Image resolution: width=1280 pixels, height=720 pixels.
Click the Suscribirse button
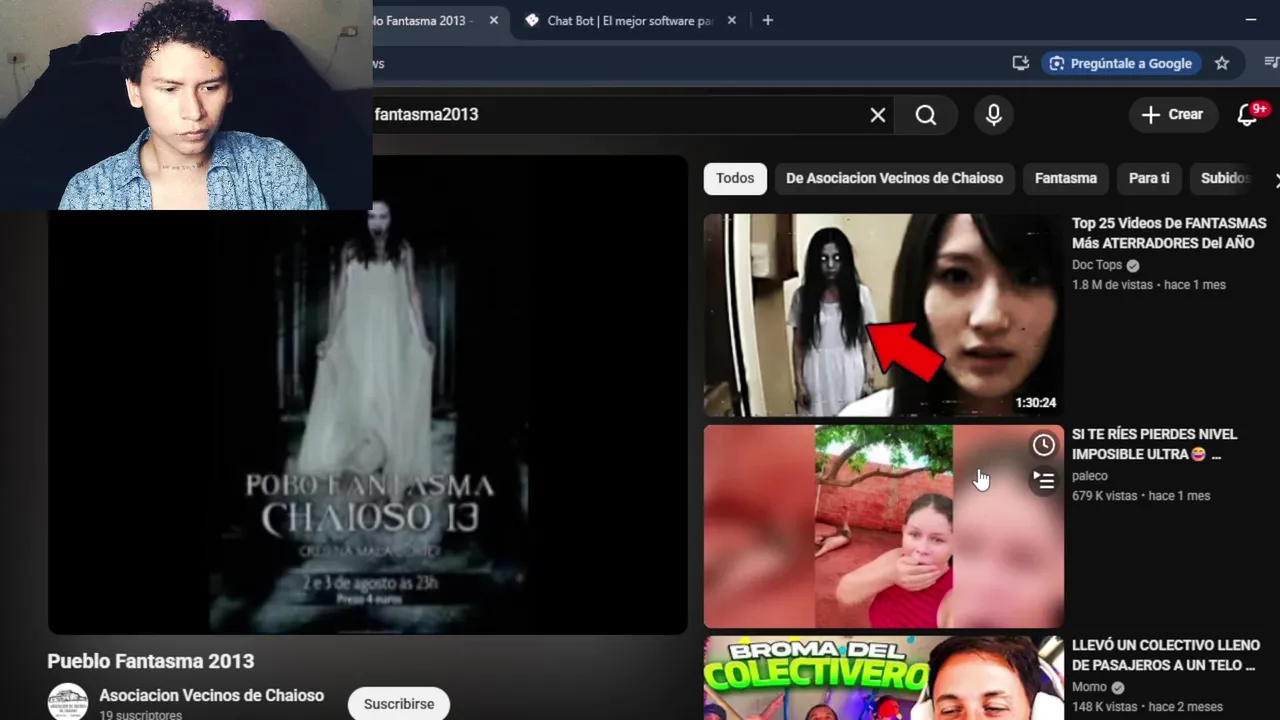tap(399, 704)
